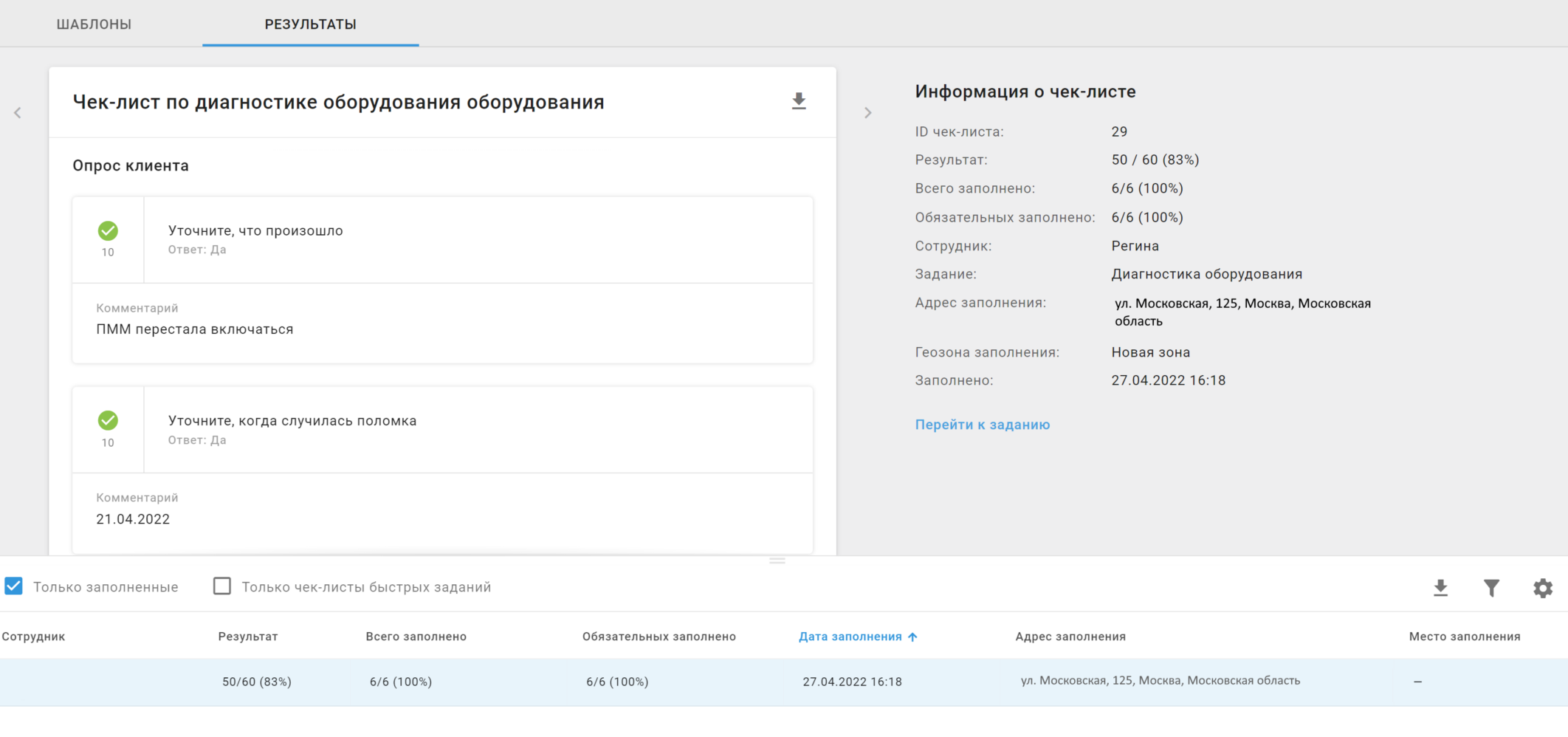The image size is (1568, 737).
Task: Open the РЕЗУЛЬТАТЫ tab
Action: coord(311,24)
